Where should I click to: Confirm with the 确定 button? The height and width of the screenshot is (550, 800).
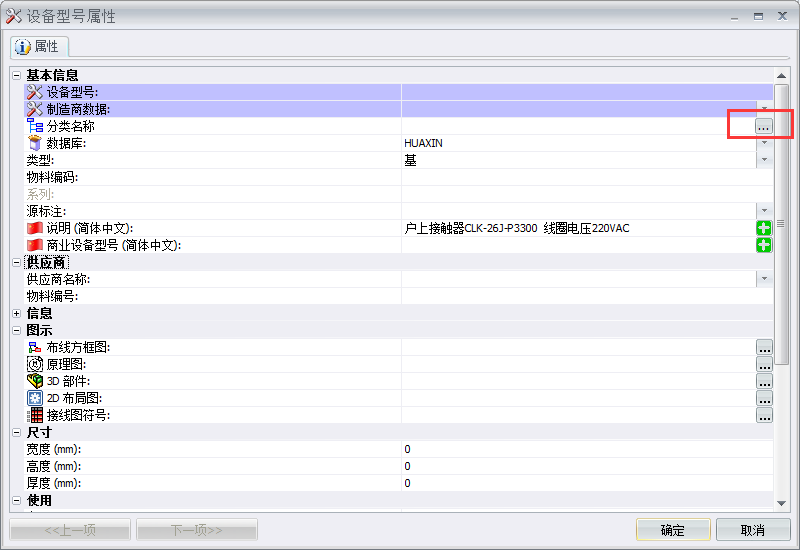(x=673, y=530)
